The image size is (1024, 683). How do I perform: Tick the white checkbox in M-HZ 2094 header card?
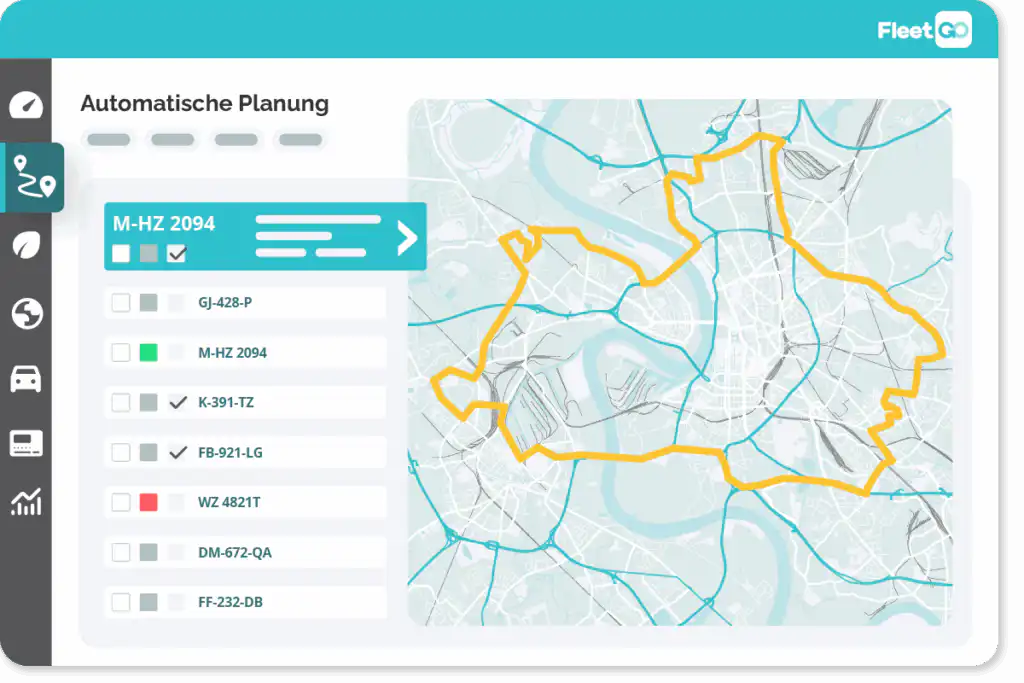121,253
